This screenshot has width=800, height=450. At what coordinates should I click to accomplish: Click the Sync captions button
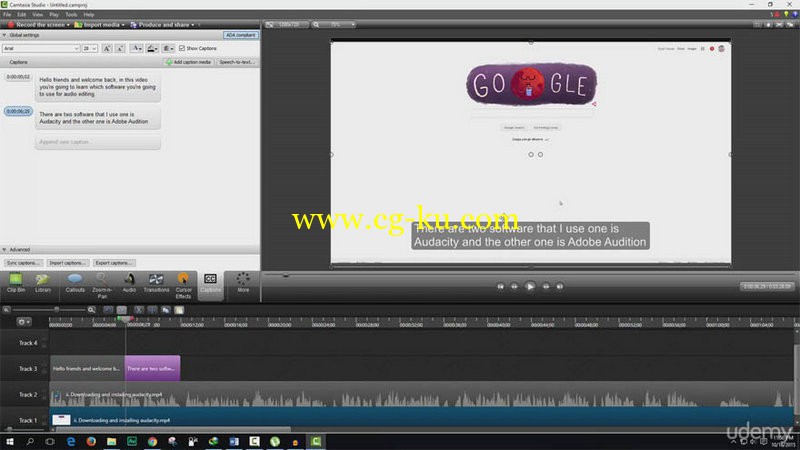pos(23,263)
